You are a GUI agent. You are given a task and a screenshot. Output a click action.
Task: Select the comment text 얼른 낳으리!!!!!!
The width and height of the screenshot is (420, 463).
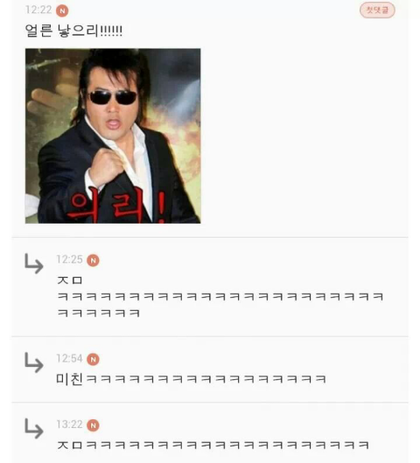pos(74,31)
